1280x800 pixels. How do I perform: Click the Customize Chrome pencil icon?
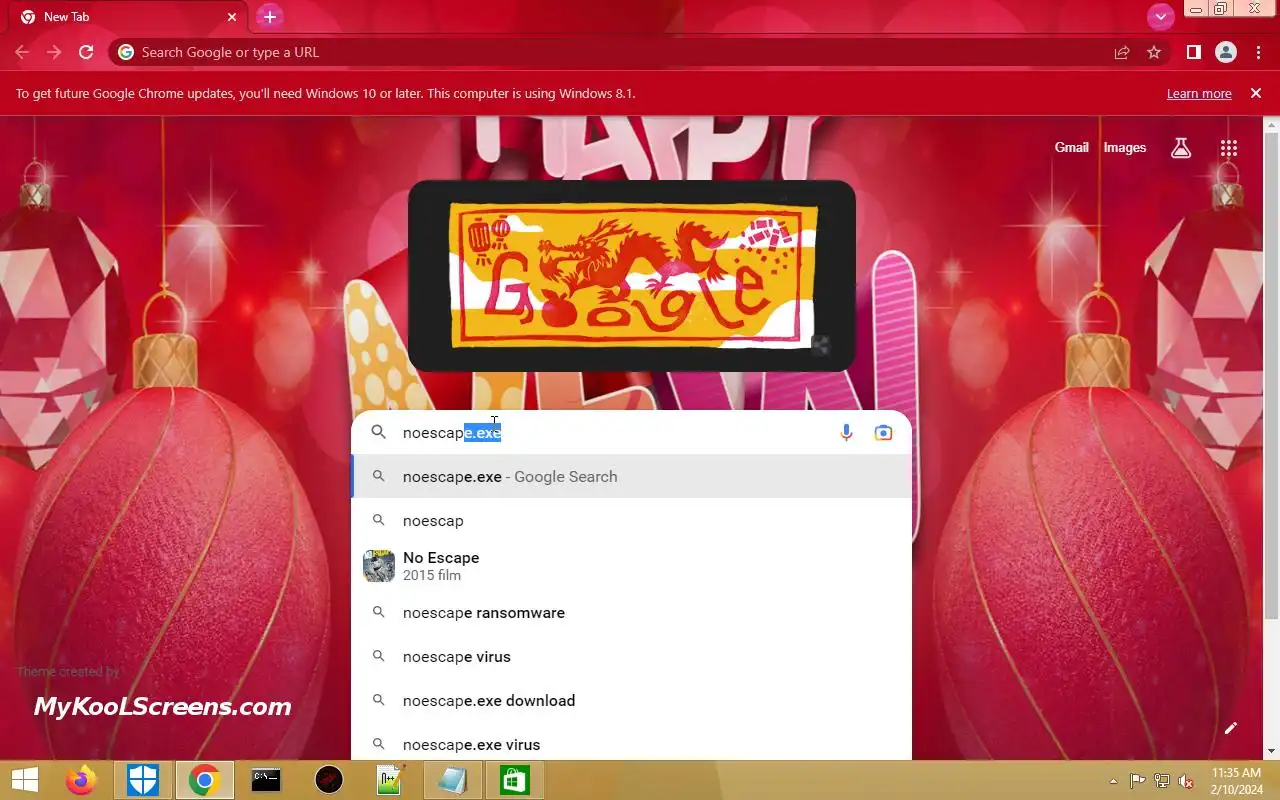pos(1231,728)
